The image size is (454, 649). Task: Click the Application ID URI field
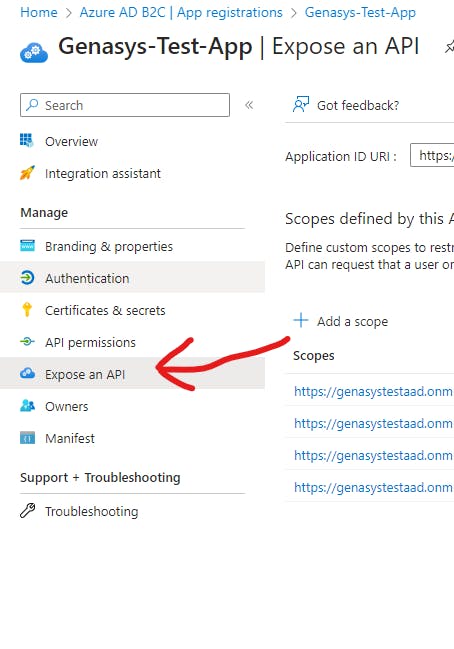click(432, 155)
